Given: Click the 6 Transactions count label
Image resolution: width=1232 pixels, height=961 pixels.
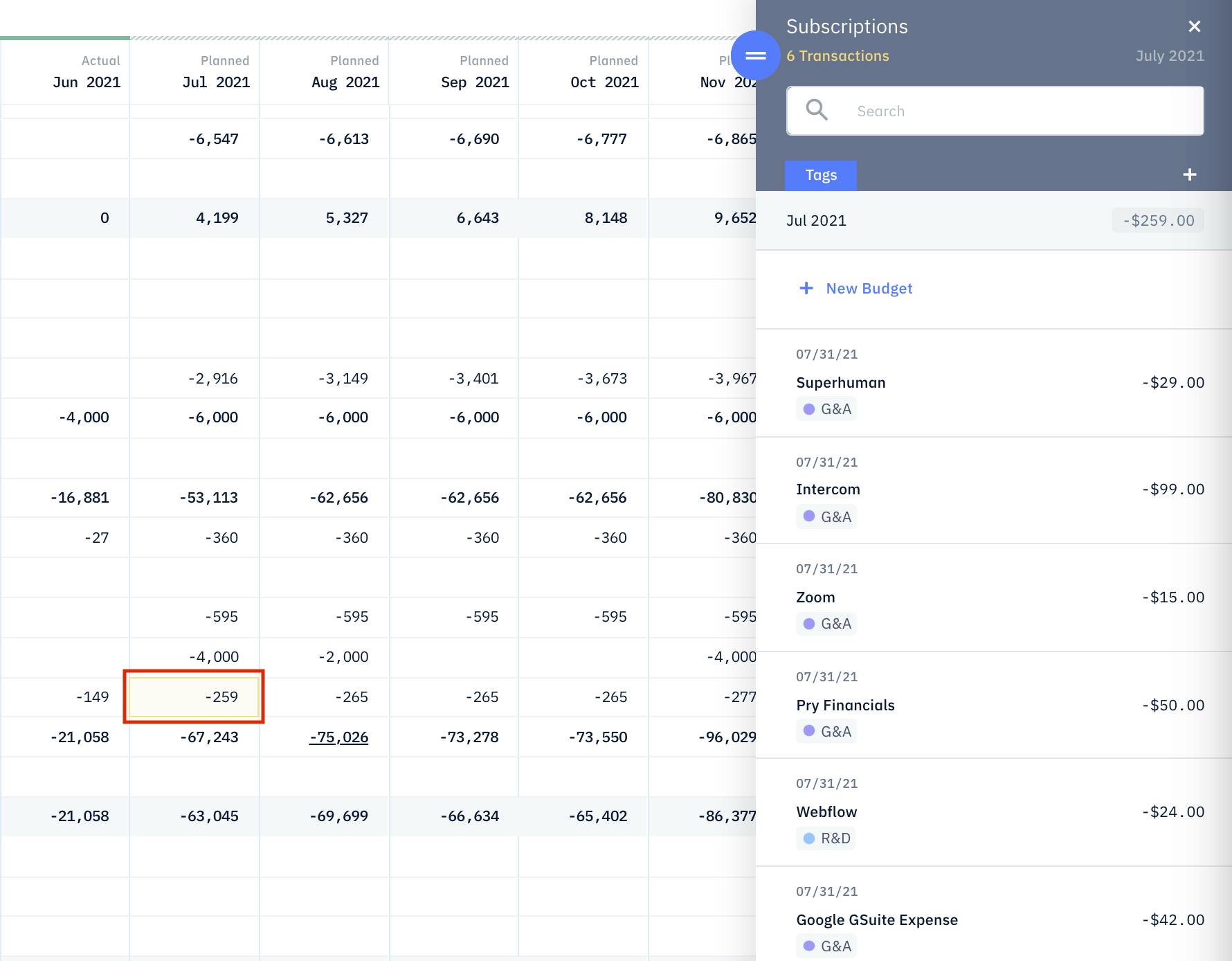Looking at the screenshot, I should tap(837, 55).
